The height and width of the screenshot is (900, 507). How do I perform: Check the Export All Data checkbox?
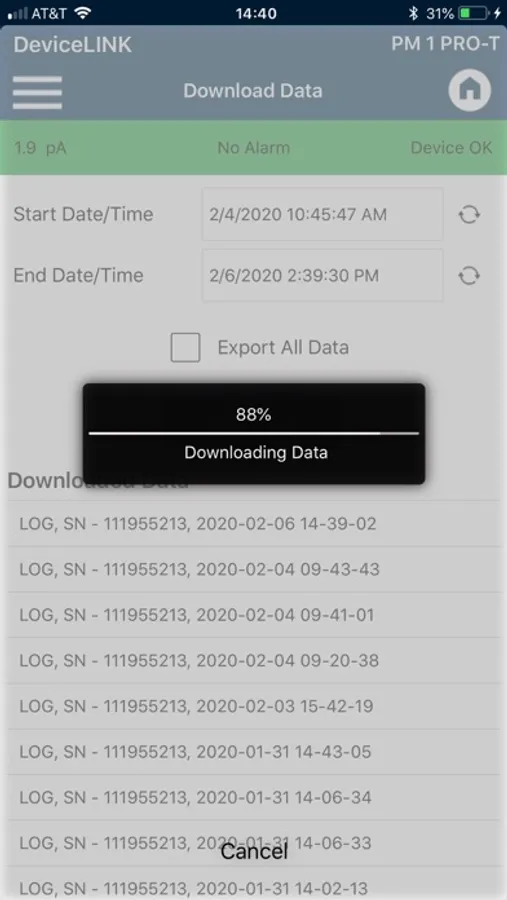pyautogui.click(x=185, y=347)
